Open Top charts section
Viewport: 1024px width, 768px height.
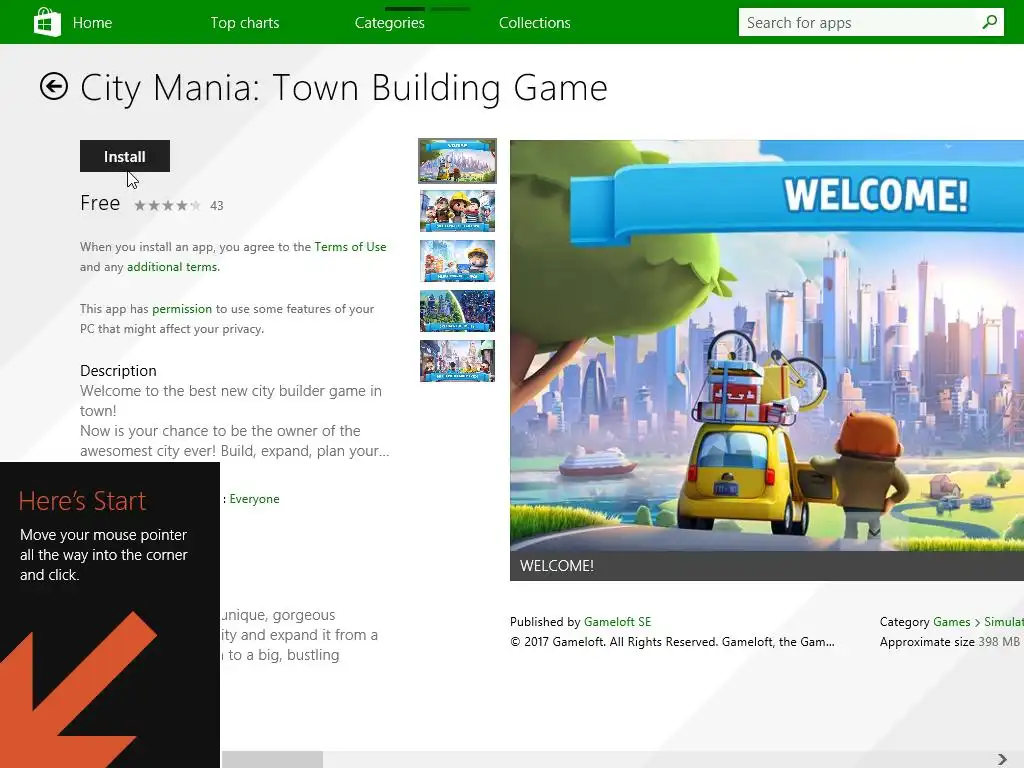coord(245,23)
